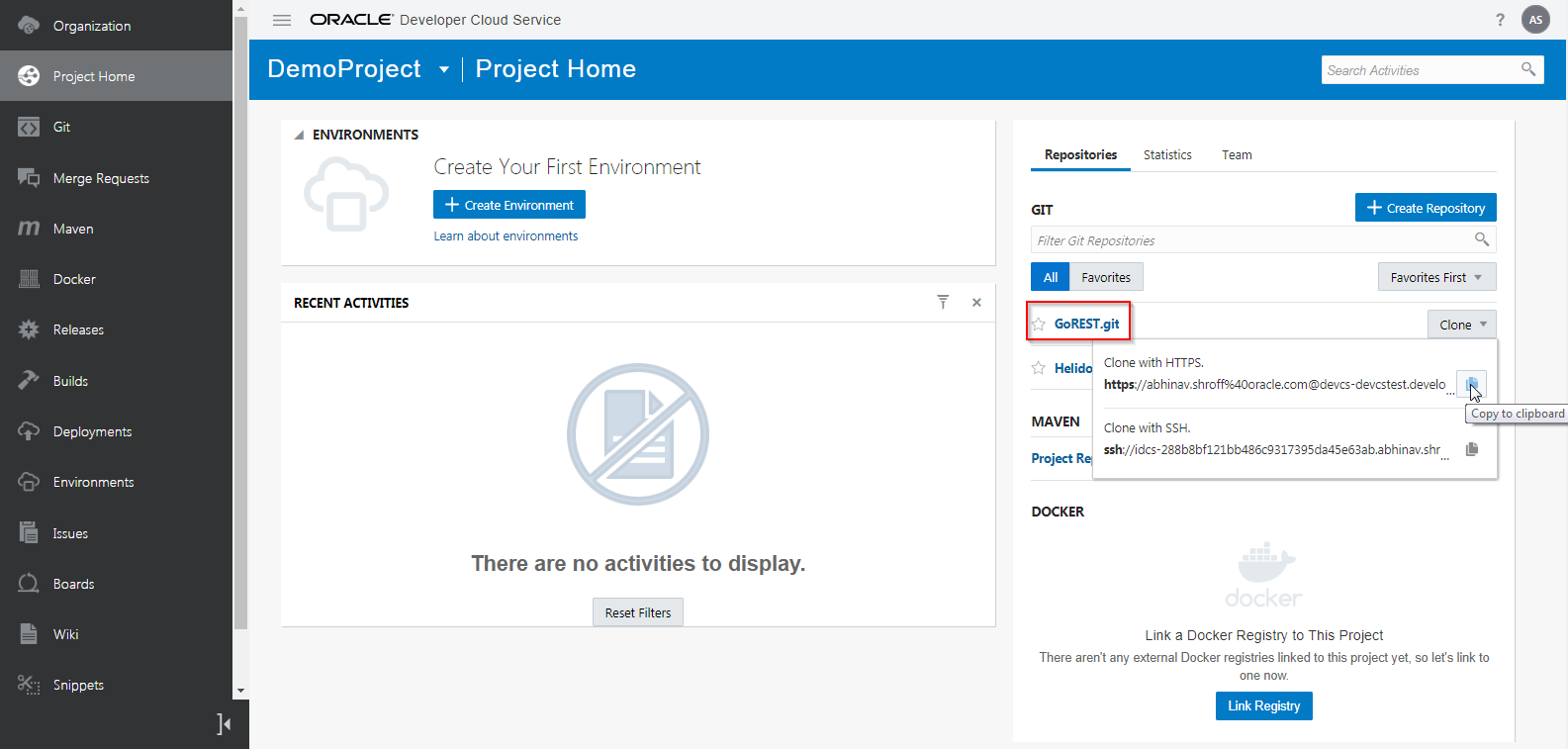Show All git repositories
1568x749 pixels.
coord(1050,277)
